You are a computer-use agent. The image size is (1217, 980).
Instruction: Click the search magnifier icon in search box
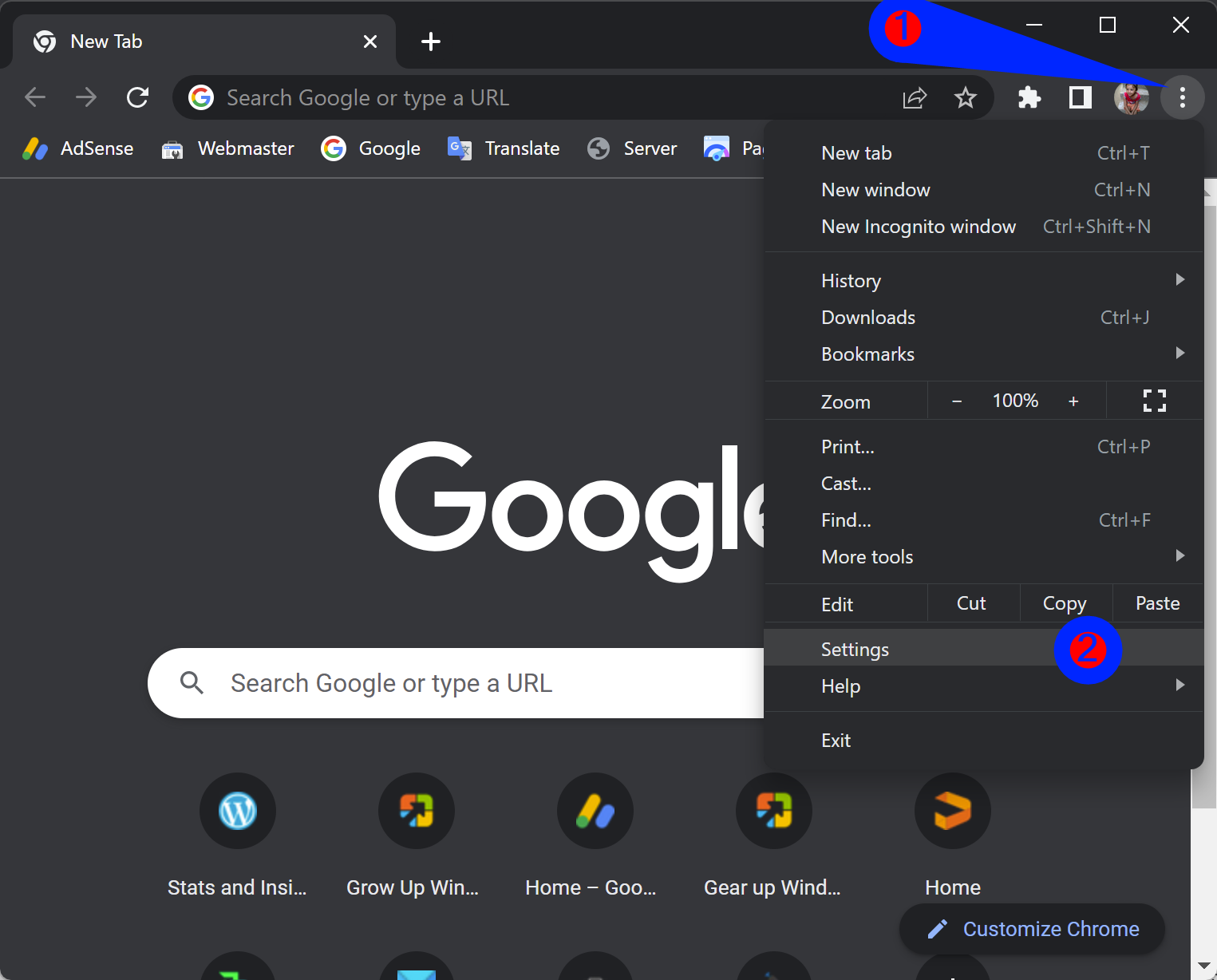(192, 683)
